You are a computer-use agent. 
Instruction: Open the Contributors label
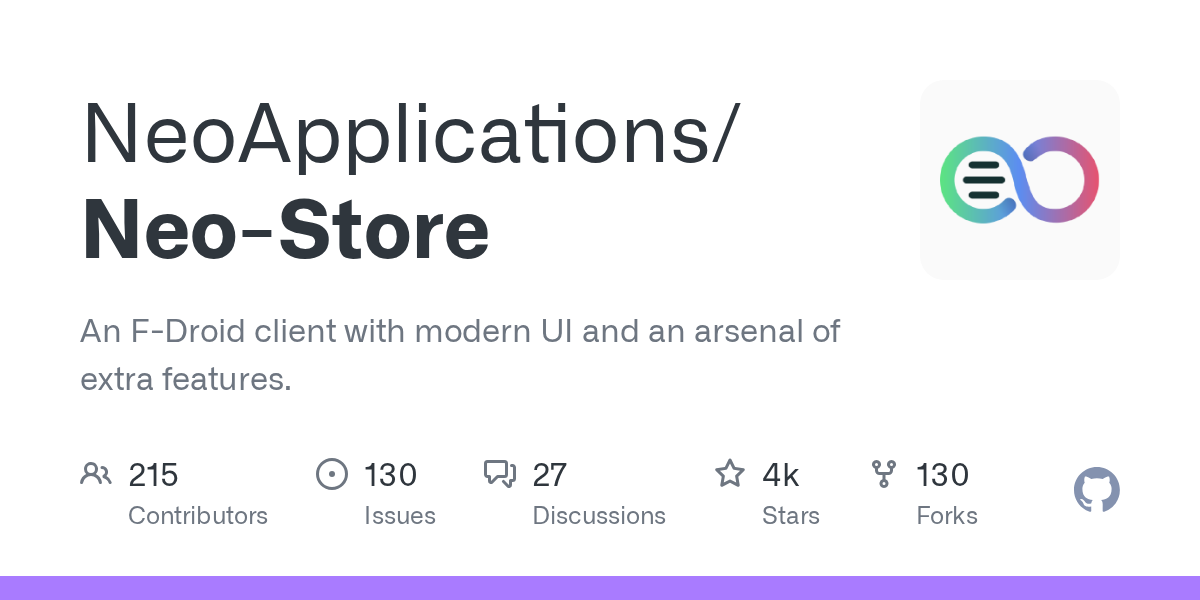(x=198, y=516)
